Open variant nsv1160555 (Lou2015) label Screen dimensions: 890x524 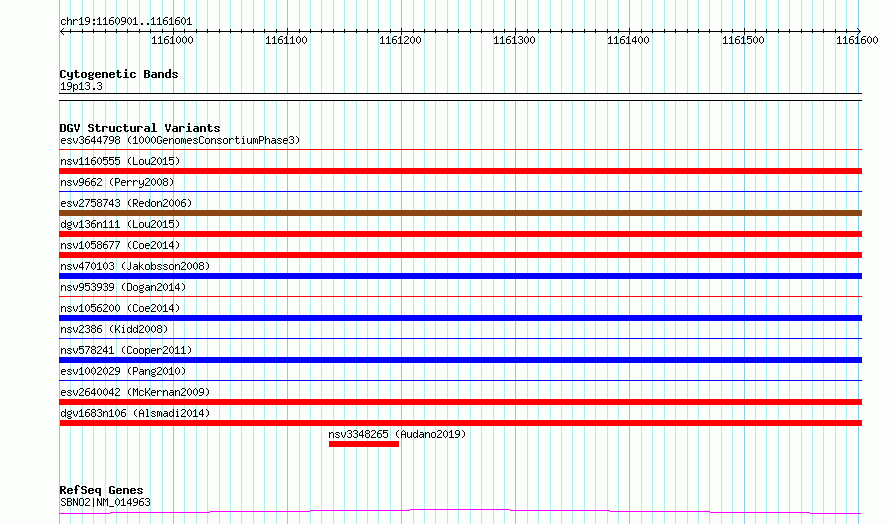pyautogui.click(x=120, y=161)
